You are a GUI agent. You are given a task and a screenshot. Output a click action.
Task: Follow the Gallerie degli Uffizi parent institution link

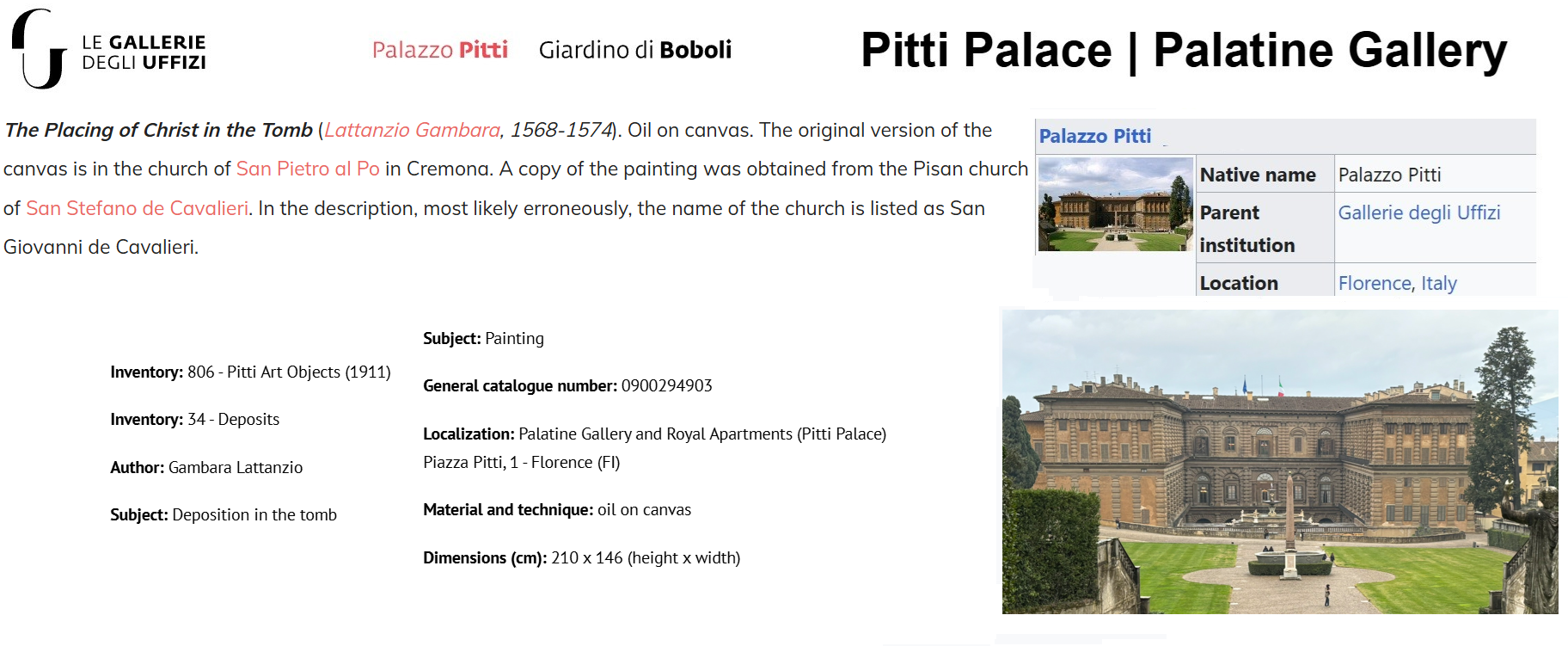[x=1418, y=212]
